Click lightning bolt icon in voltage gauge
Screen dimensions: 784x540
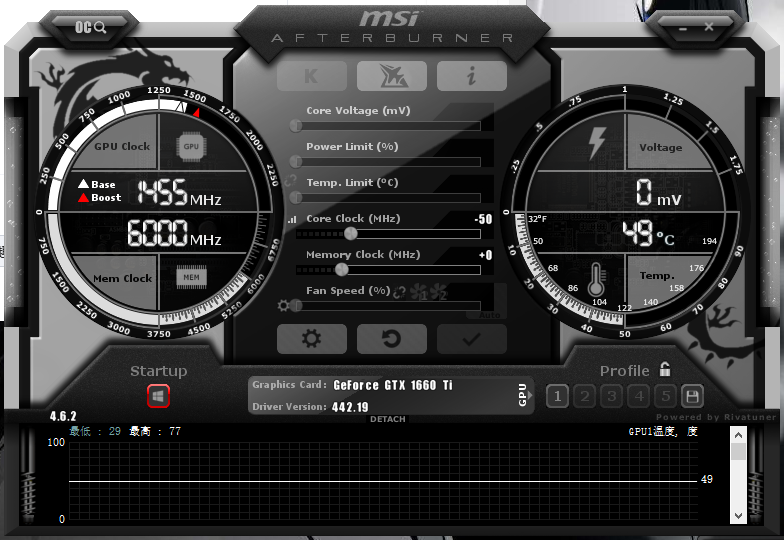pyautogui.click(x=597, y=143)
